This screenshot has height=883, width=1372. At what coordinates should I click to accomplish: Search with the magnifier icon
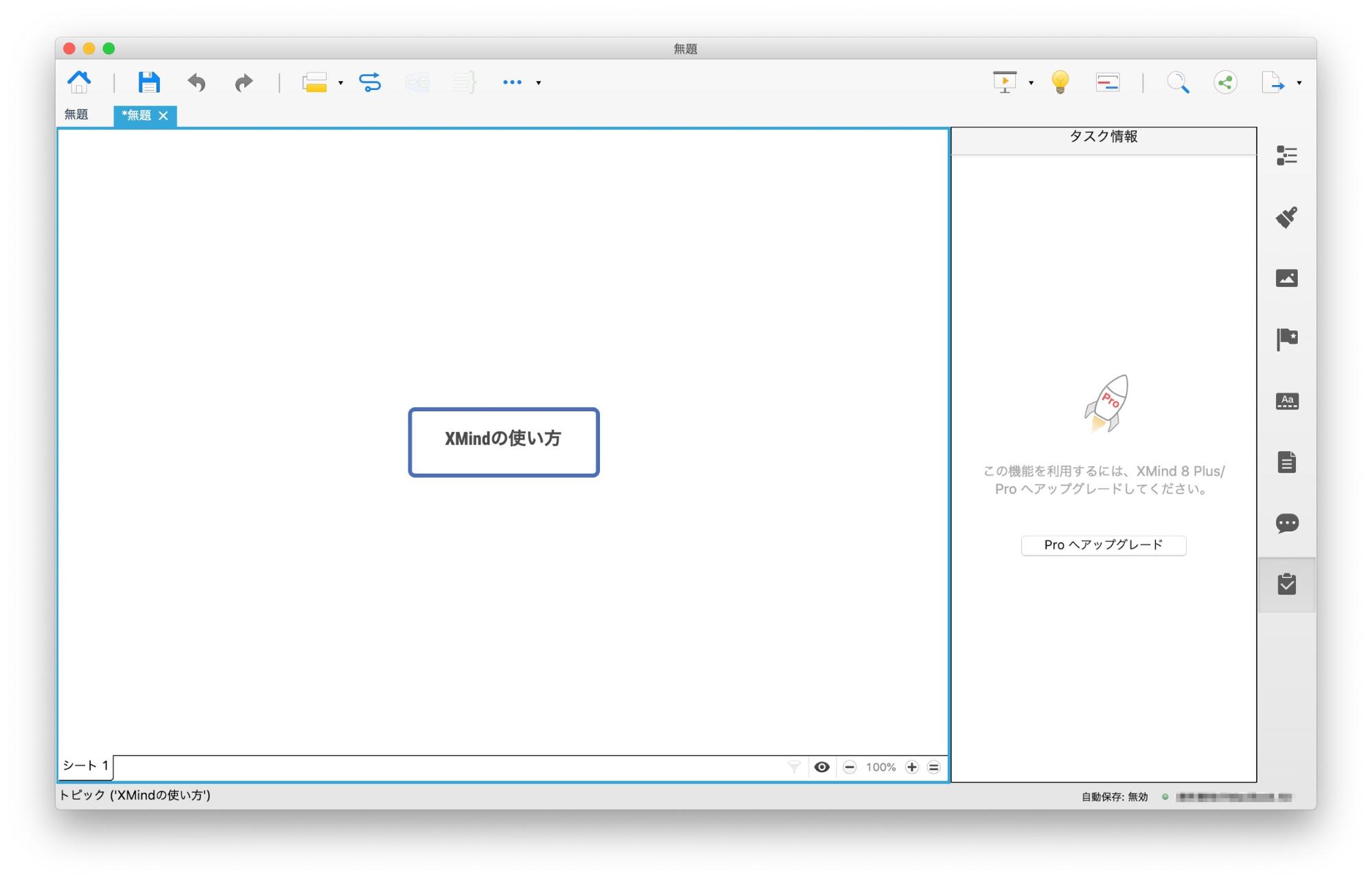[1178, 82]
